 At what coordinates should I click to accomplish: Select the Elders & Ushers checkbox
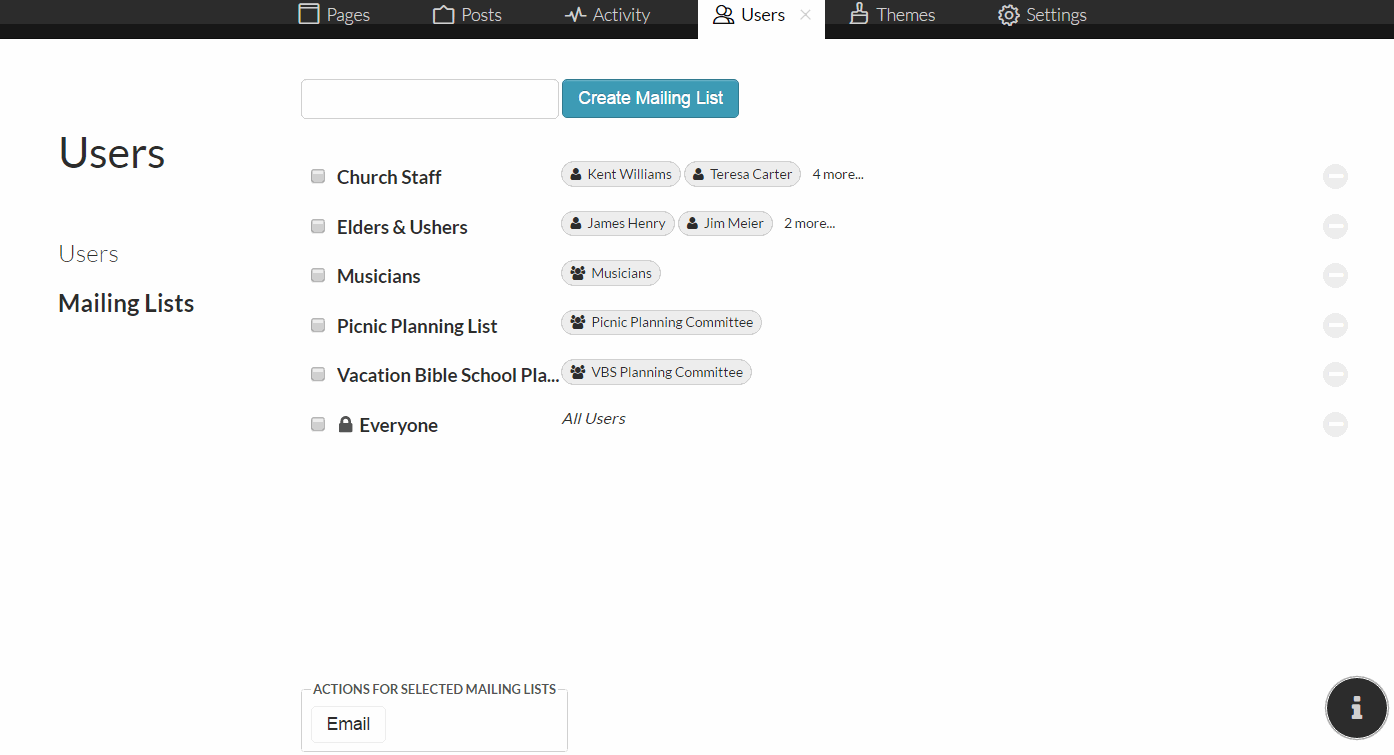pyautogui.click(x=317, y=225)
